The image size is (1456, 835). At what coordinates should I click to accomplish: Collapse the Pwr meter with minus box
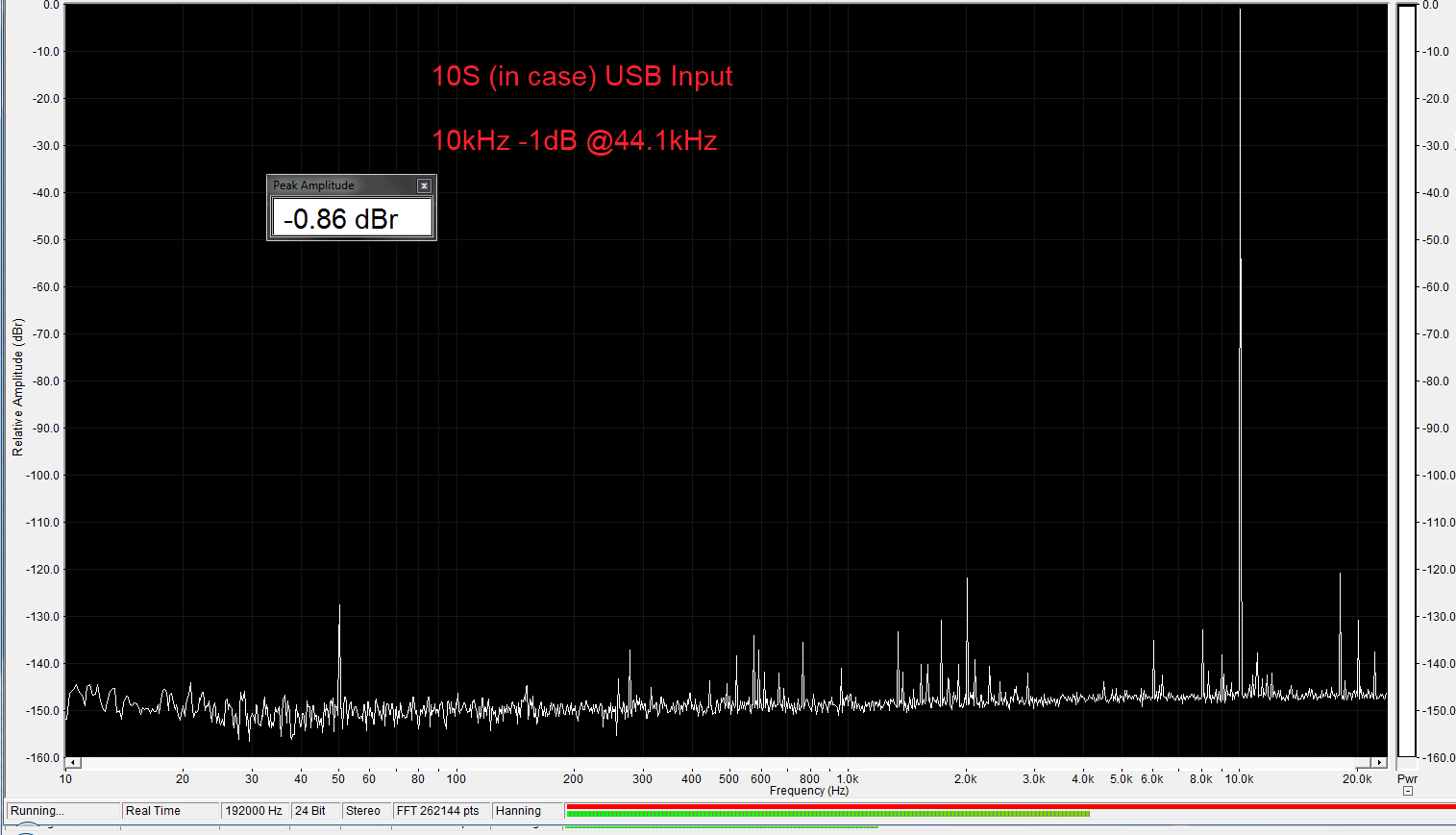[1408, 792]
